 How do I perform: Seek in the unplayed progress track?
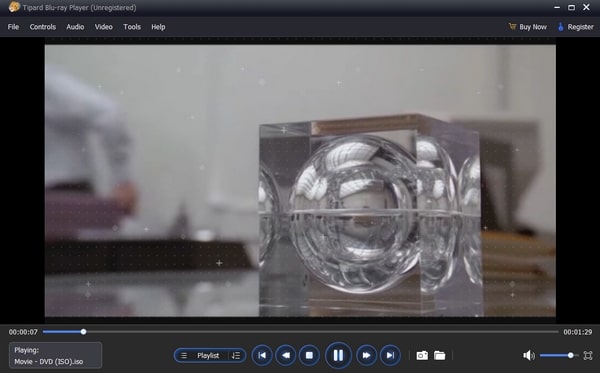[322, 332]
